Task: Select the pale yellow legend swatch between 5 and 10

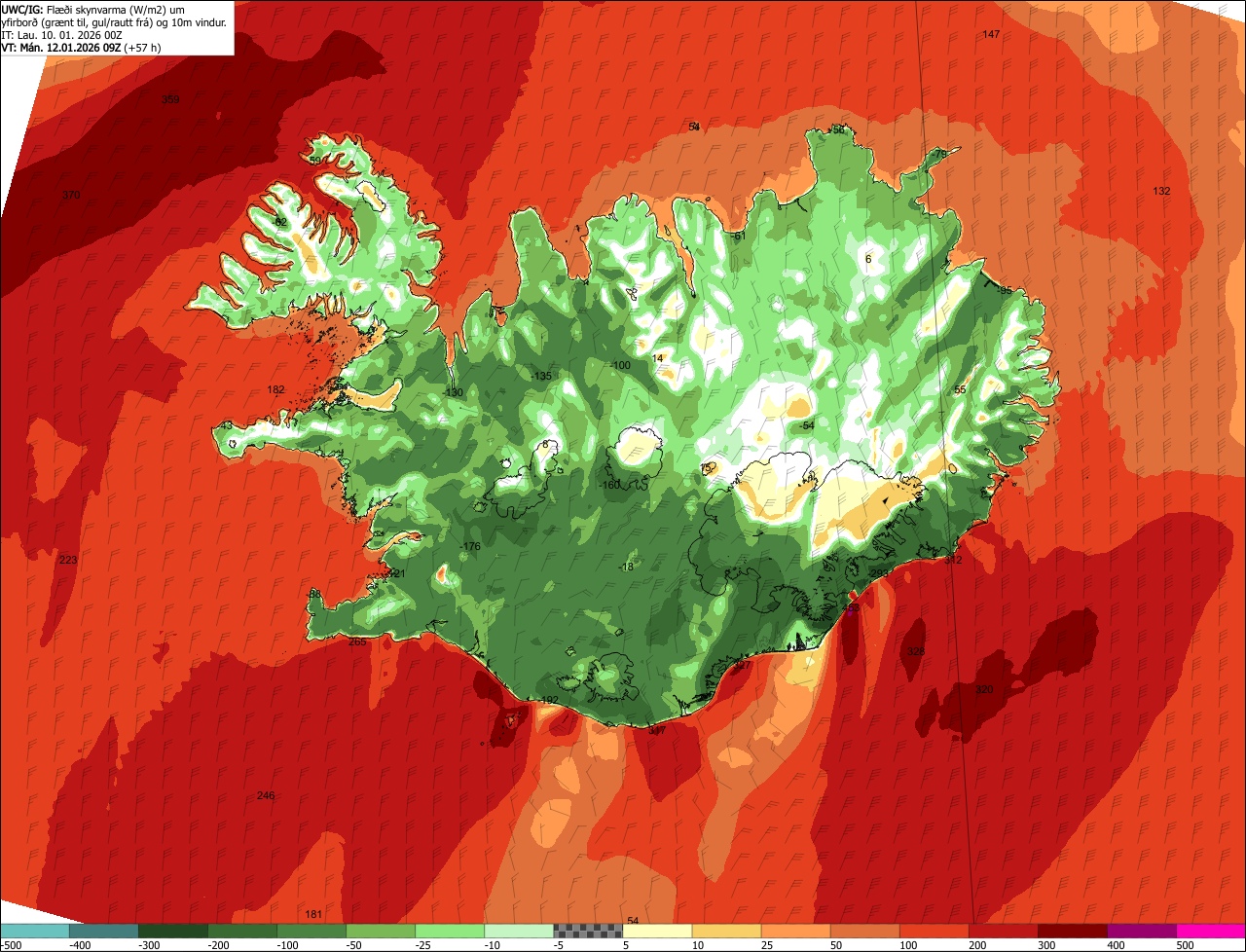Action: [x=657, y=931]
